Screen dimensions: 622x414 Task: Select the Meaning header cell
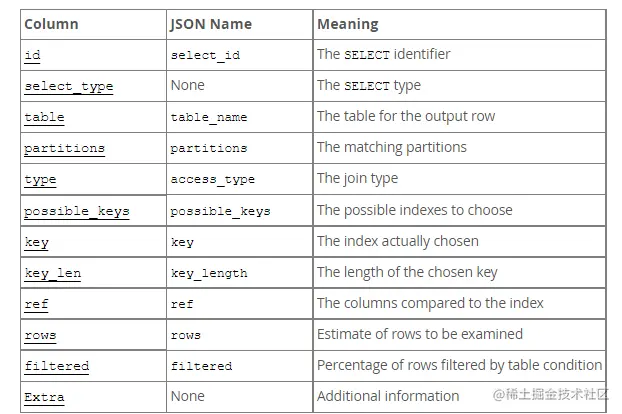coord(459,24)
